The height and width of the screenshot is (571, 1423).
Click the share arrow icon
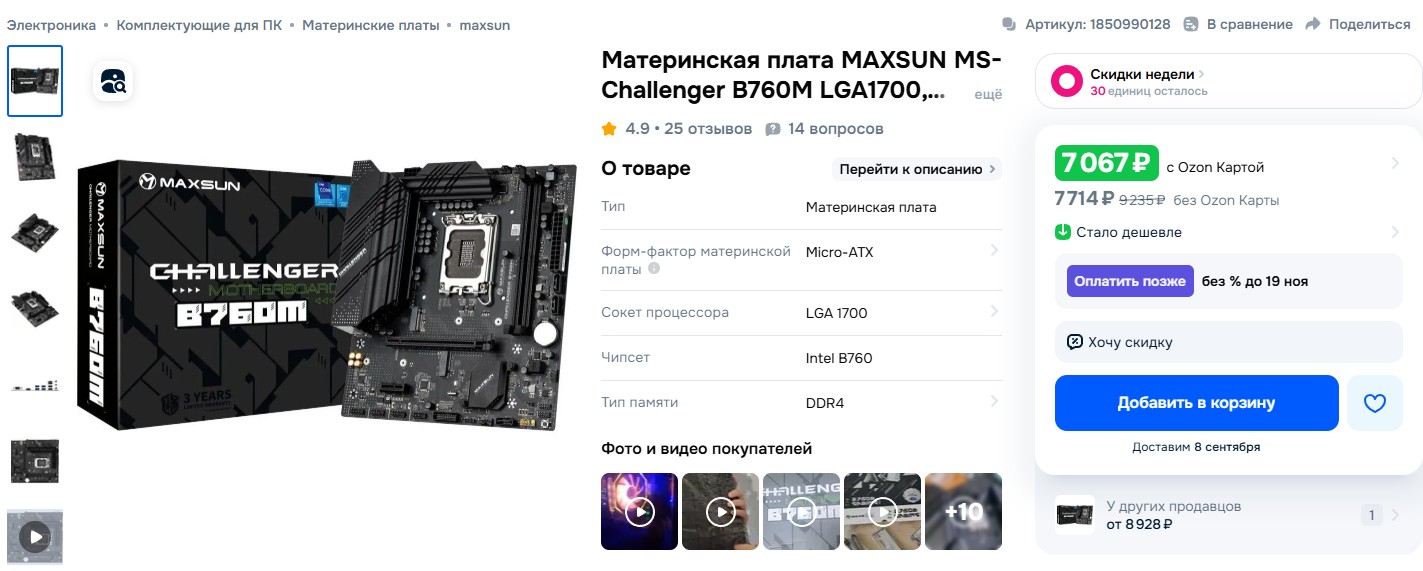tap(1313, 24)
